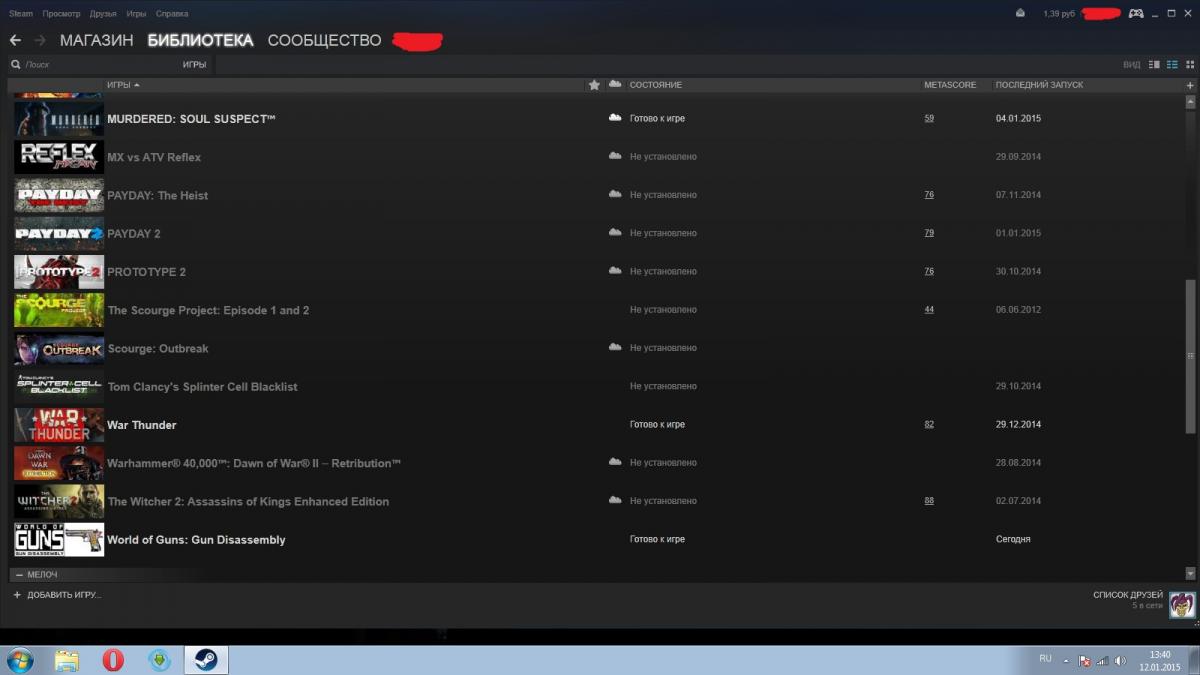Click the library scrollbar down arrow

tap(1190, 573)
